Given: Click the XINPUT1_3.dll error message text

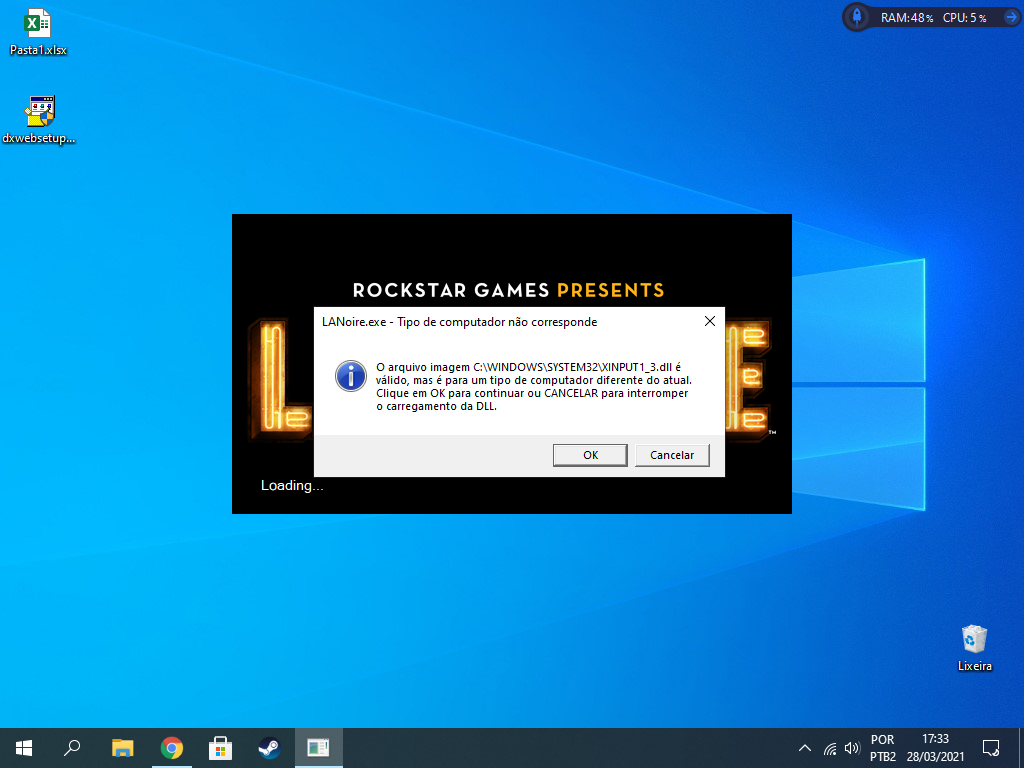Looking at the screenshot, I should coord(533,387).
